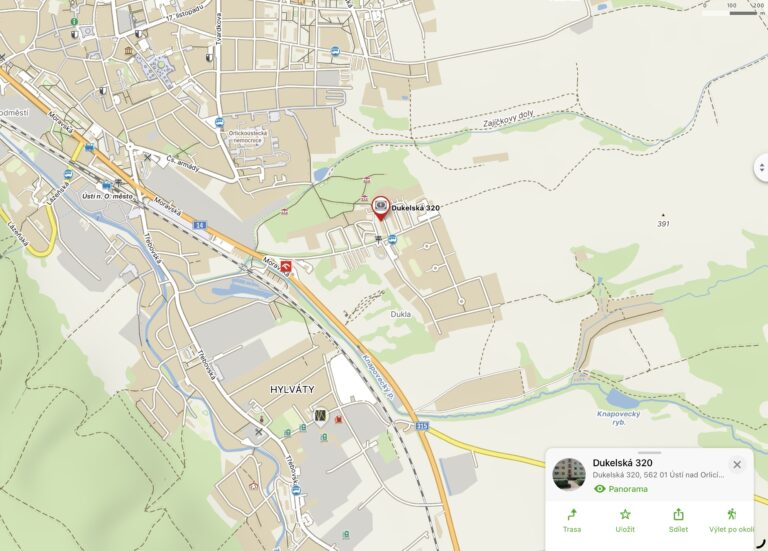Image resolution: width=768 pixels, height=551 pixels.
Task: Expand side panel arrow at right edge
Action: [x=761, y=168]
